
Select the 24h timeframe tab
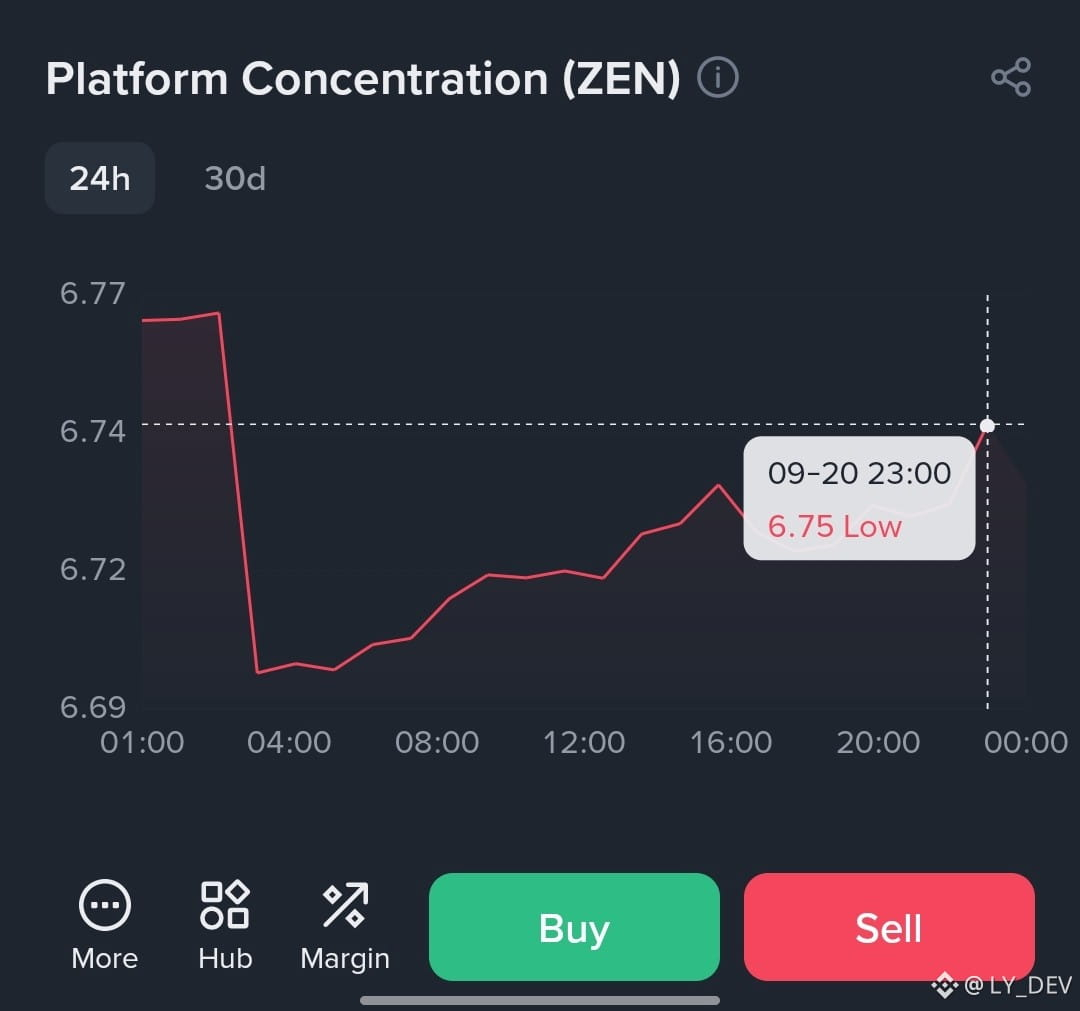tap(100, 178)
